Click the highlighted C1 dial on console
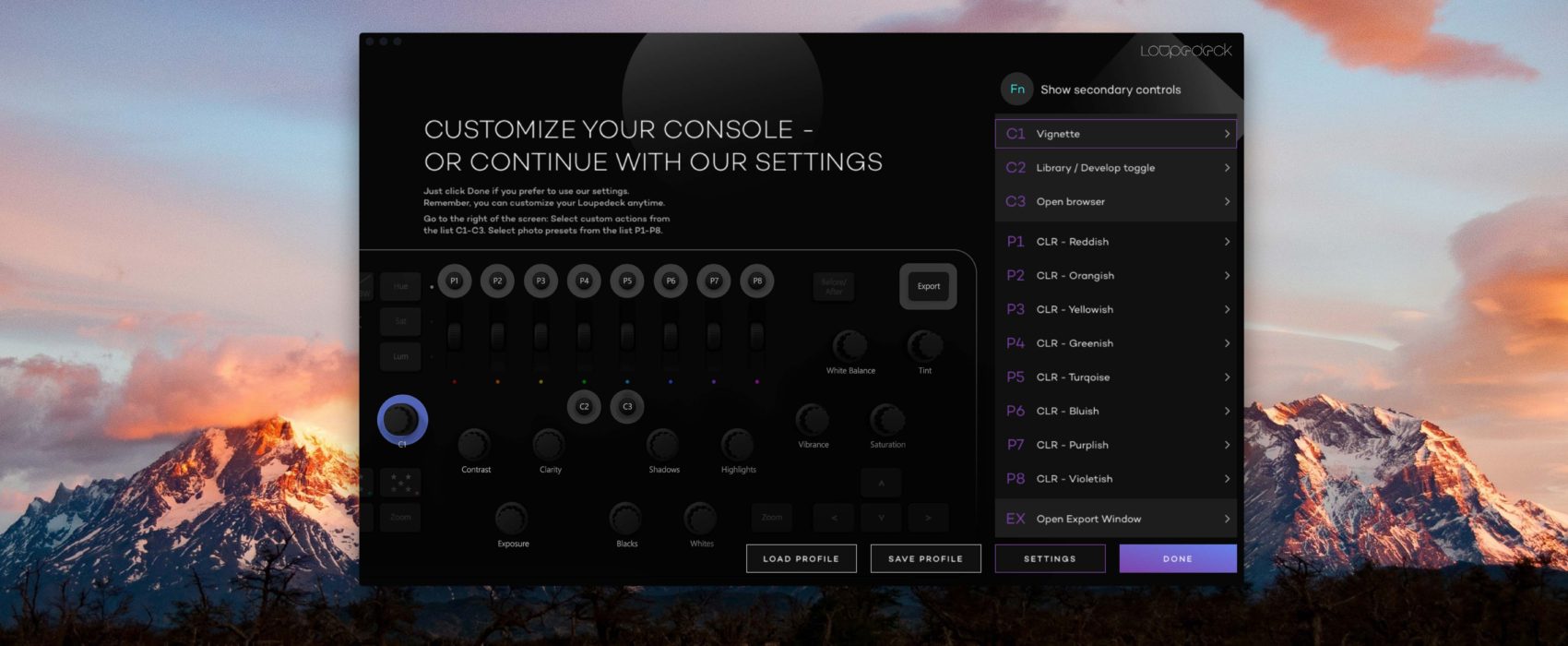 coord(402,420)
